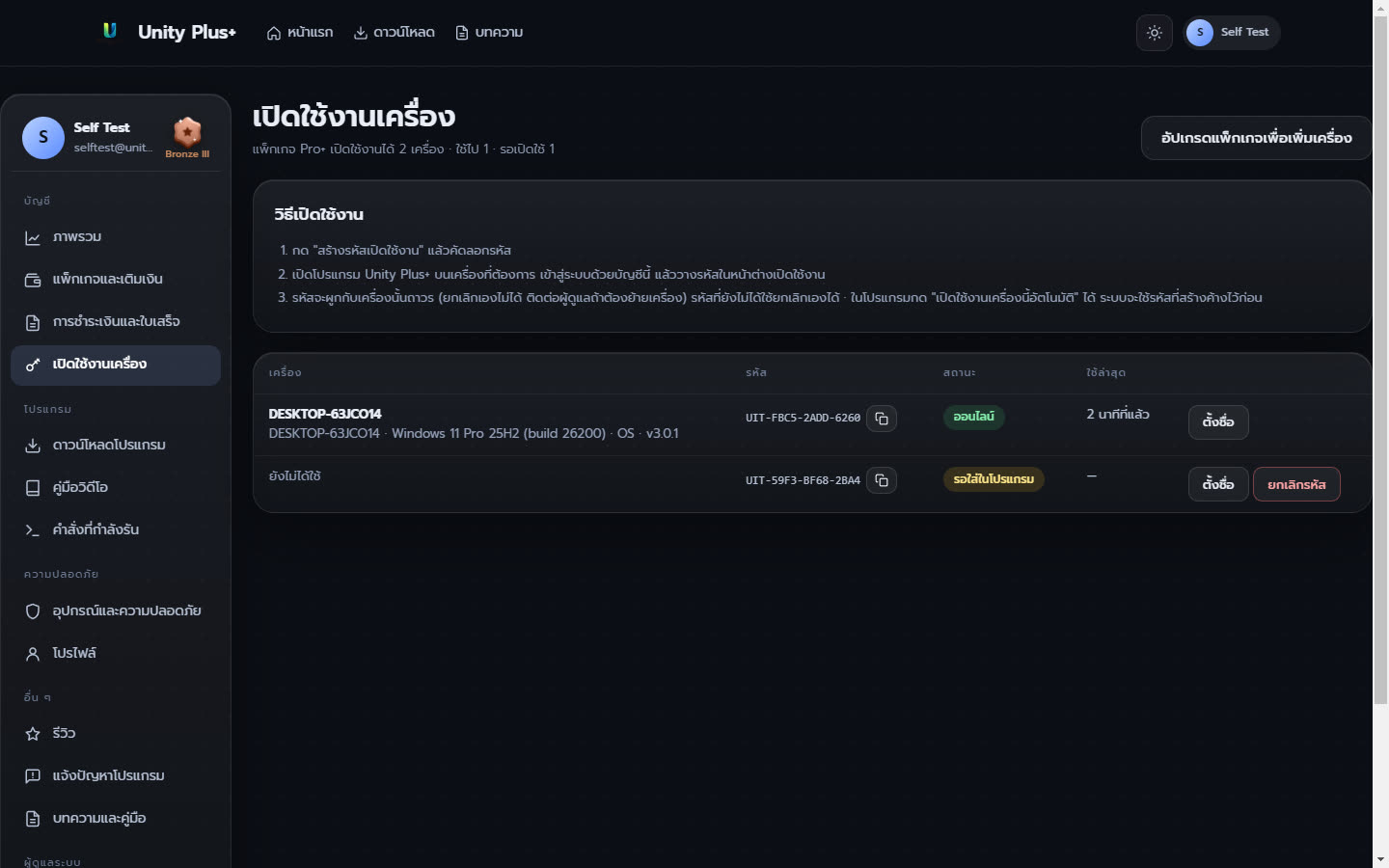Open การชำระเงินและใบเสร็จ in the sidebar

tap(116, 322)
